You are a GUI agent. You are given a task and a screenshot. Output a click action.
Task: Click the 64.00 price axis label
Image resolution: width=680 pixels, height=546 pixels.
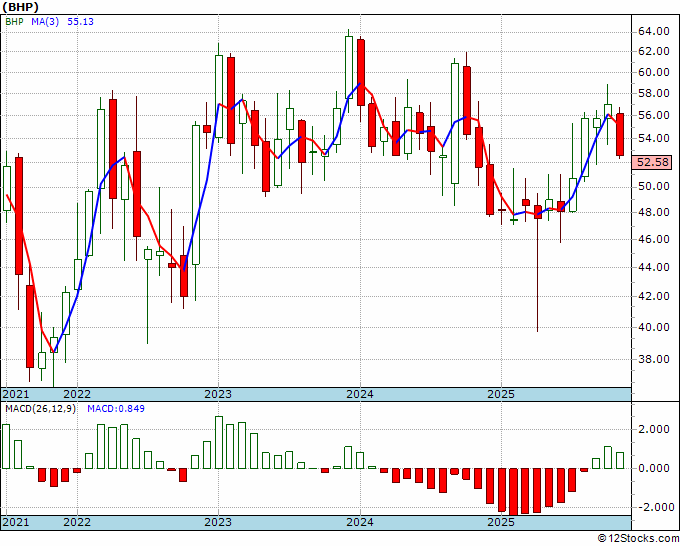point(653,31)
